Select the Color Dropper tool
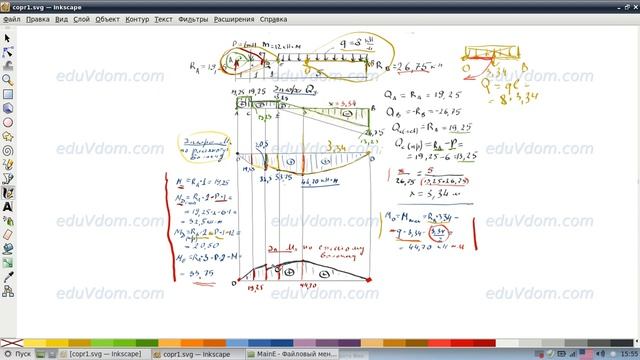The width and height of the screenshot is (640, 360). click(x=7, y=277)
